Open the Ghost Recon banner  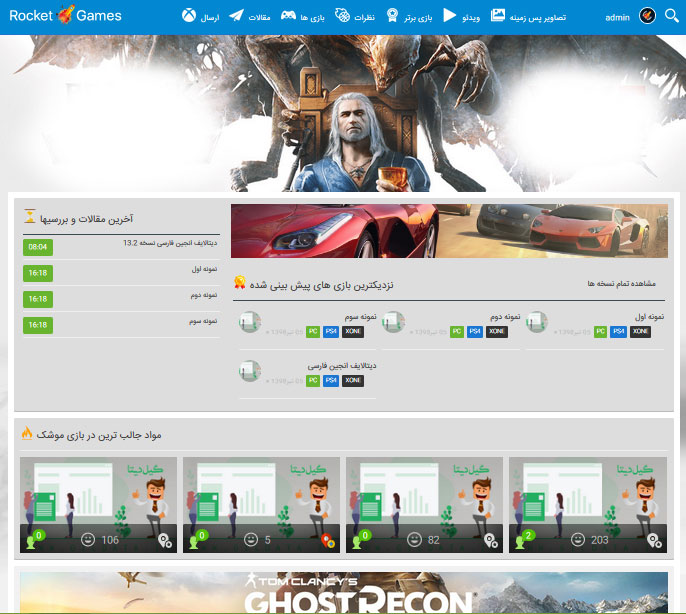(x=343, y=593)
